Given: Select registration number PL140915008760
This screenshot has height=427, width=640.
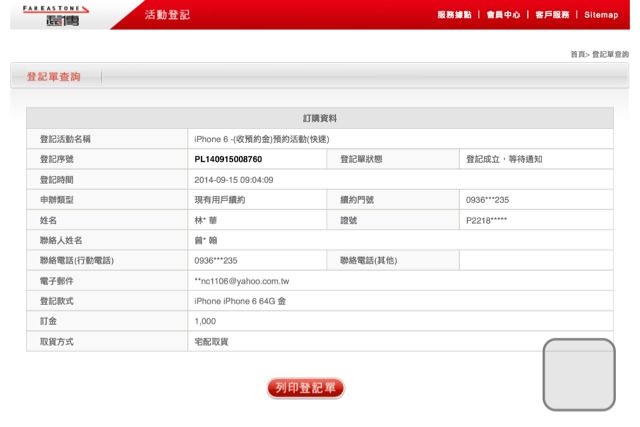Looking at the screenshot, I should point(228,159).
